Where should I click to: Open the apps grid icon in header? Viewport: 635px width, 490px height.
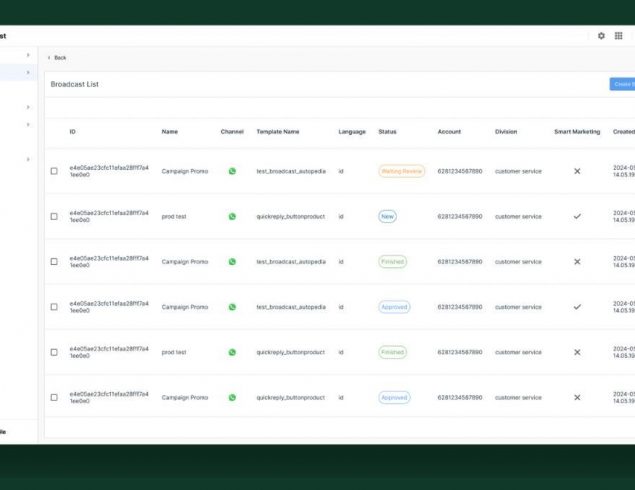coord(618,35)
